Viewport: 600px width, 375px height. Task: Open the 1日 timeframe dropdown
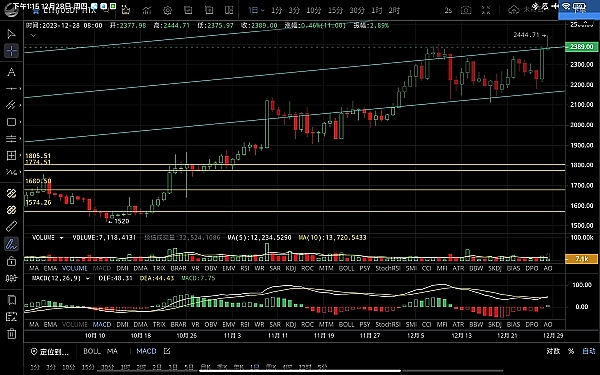point(256,10)
